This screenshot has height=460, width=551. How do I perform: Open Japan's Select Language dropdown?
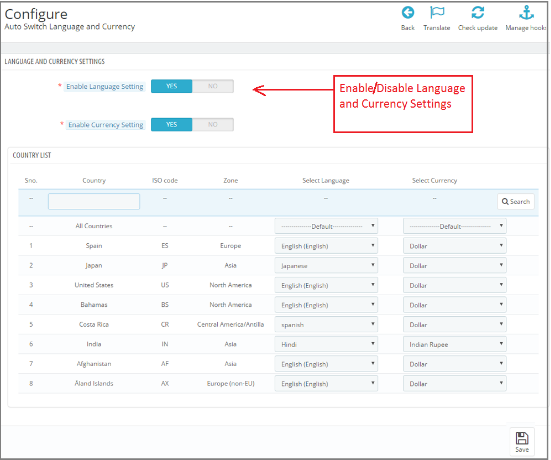[326, 266]
